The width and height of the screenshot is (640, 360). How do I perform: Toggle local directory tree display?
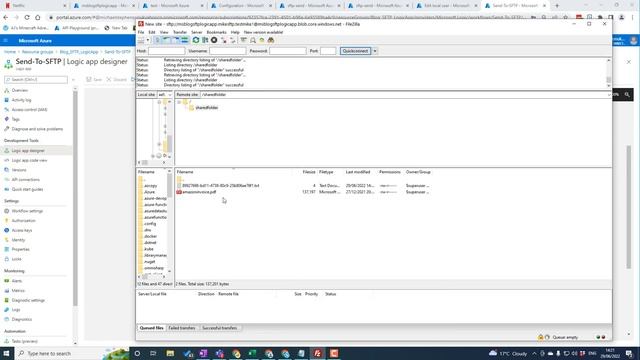(167, 40)
